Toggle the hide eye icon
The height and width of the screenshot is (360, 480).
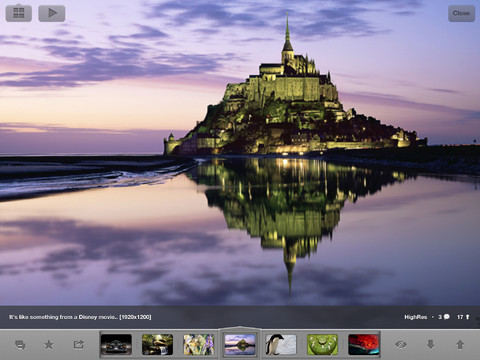coord(401,344)
